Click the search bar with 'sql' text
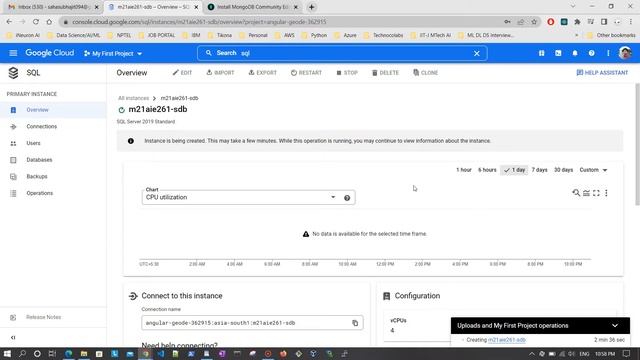This screenshot has width=640, height=360. pos(342,53)
